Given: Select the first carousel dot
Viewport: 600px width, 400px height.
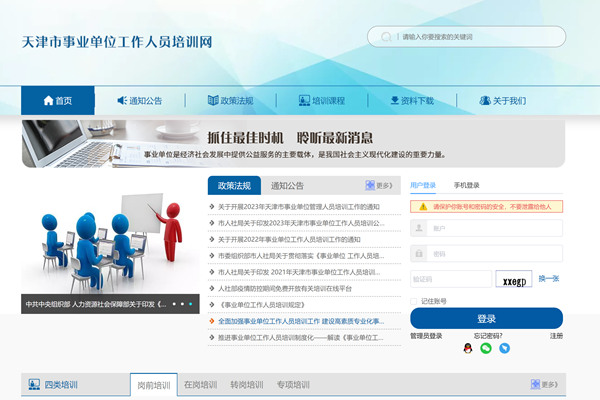Looking at the screenshot, I should click(174, 304).
